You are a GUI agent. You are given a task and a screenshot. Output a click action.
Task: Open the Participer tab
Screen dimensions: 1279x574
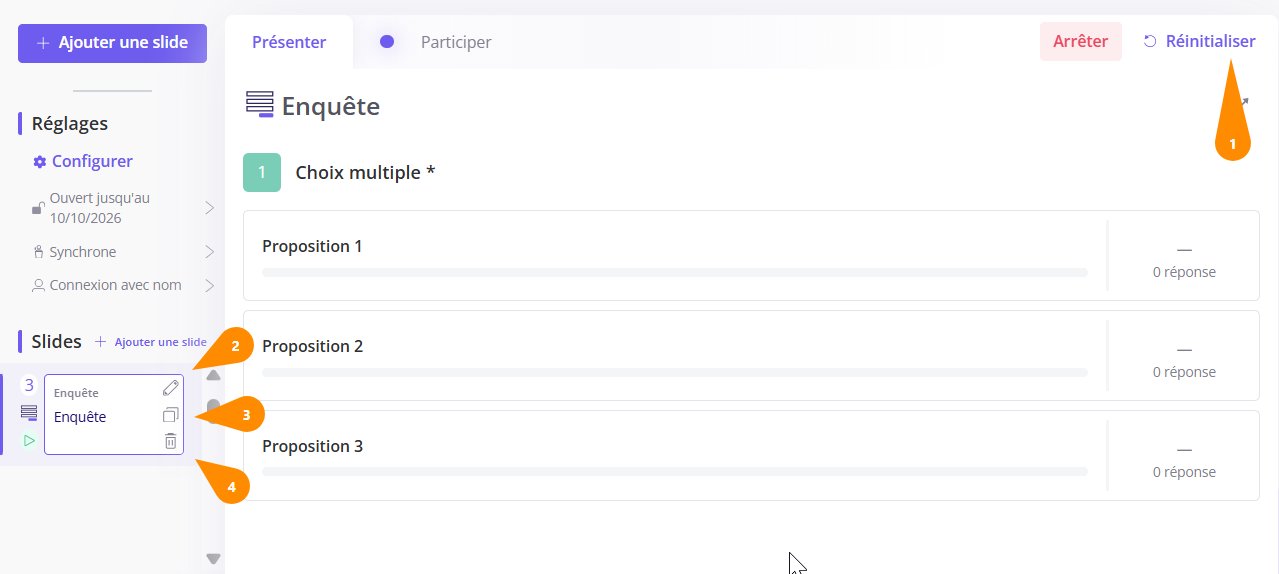456,42
